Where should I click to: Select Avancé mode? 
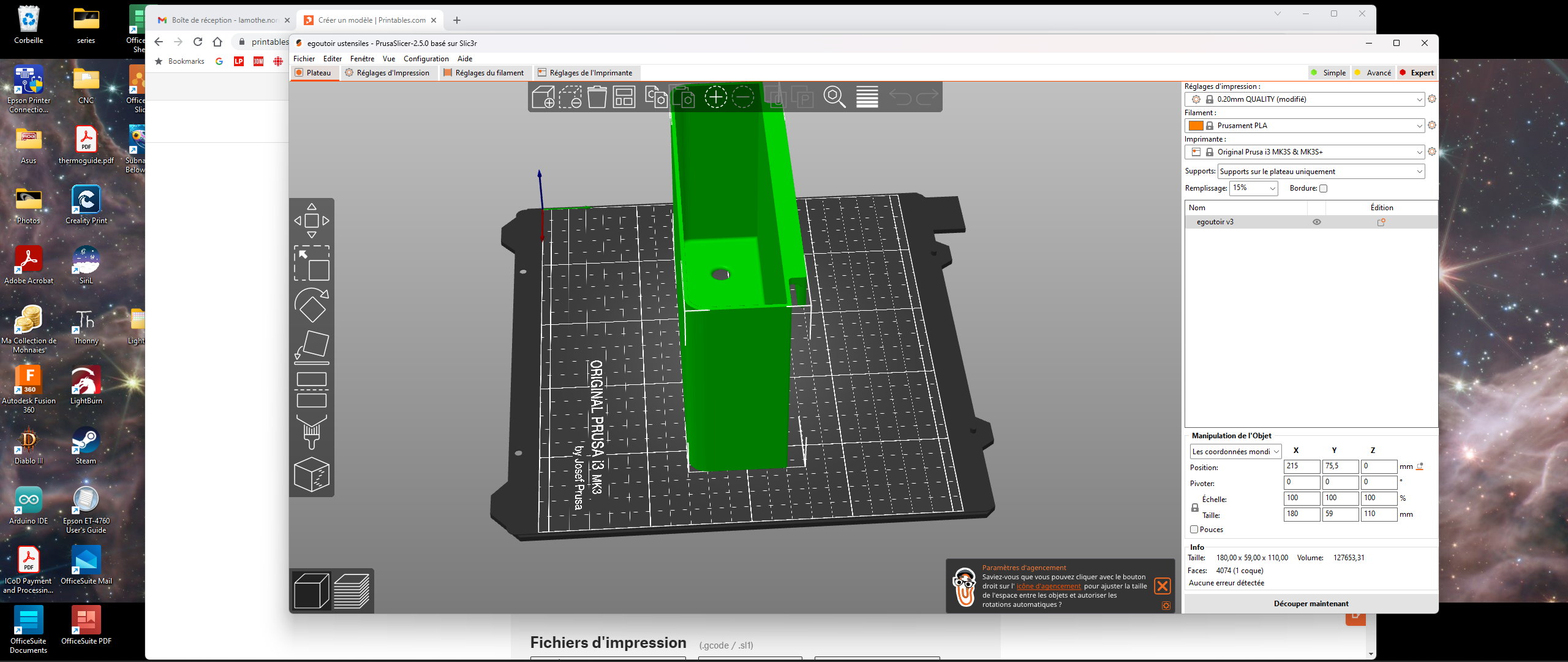pyautogui.click(x=1373, y=72)
